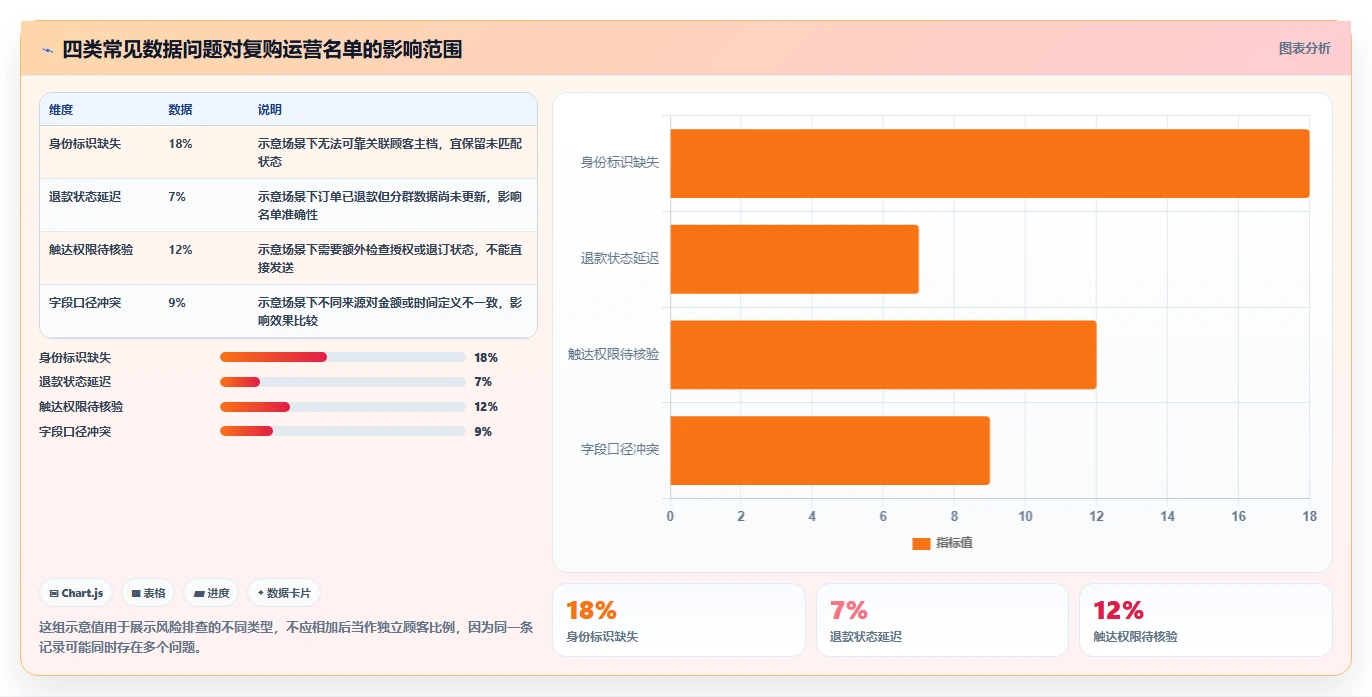The image size is (1372, 697).
Task: Click the 触达权限待核验 progress bar
Action: coord(343,407)
